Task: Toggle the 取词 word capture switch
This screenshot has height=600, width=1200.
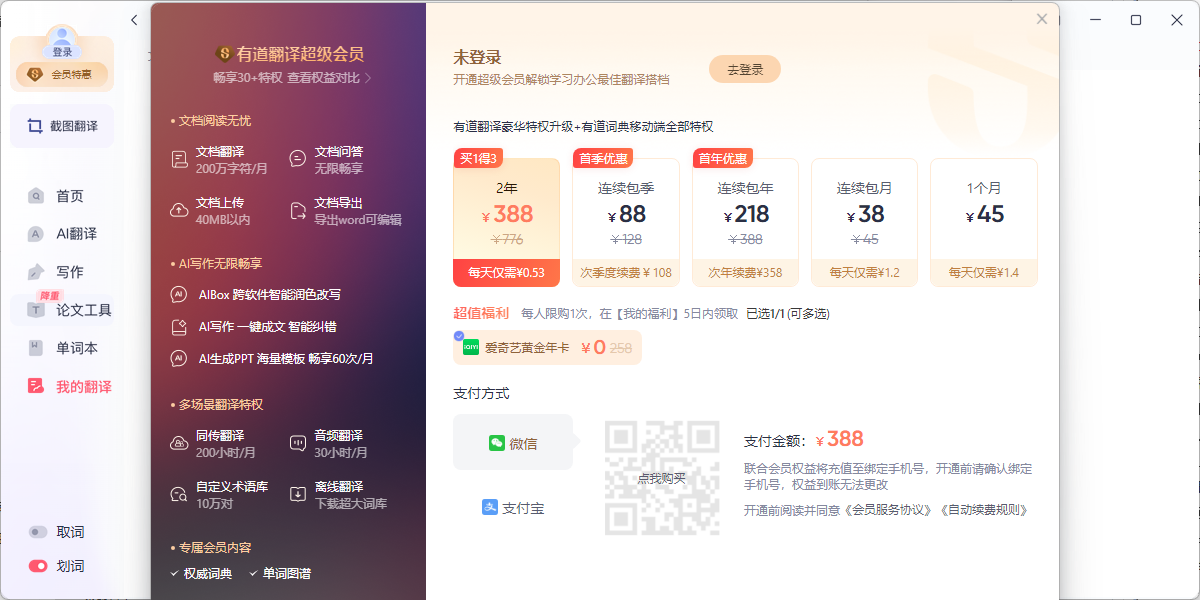Action: click(x=38, y=532)
